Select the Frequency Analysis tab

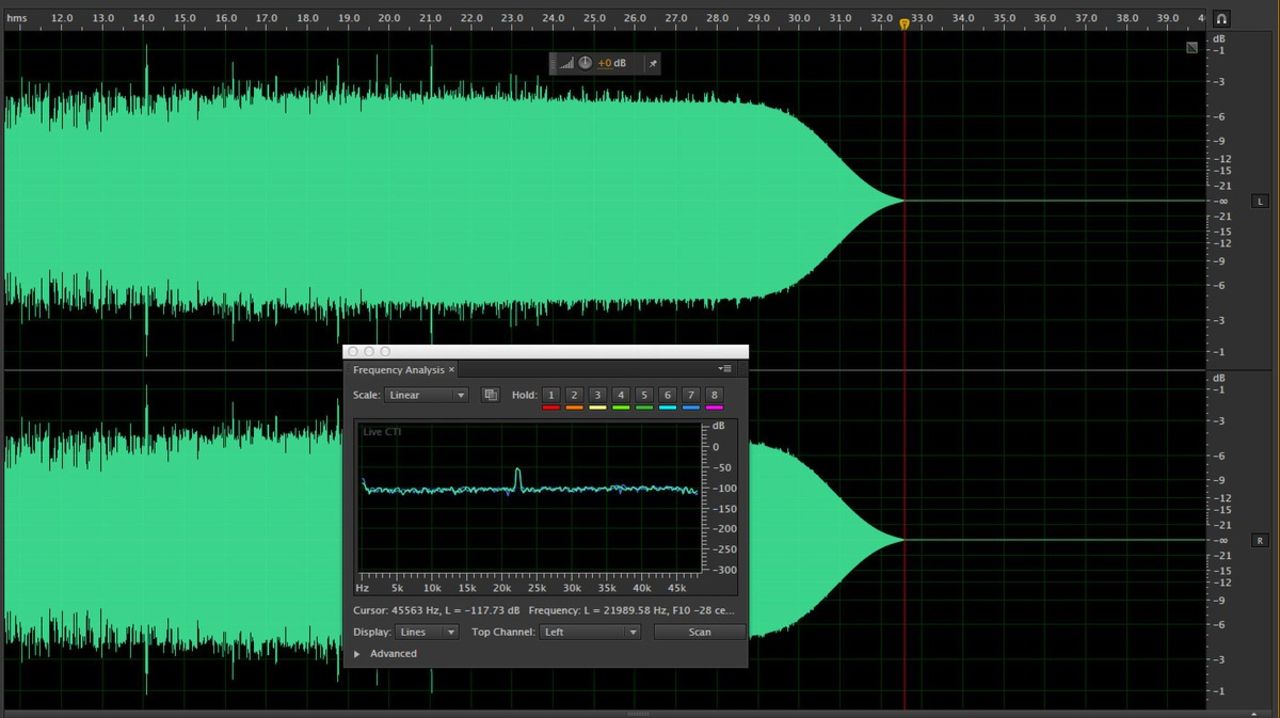[x=398, y=370]
